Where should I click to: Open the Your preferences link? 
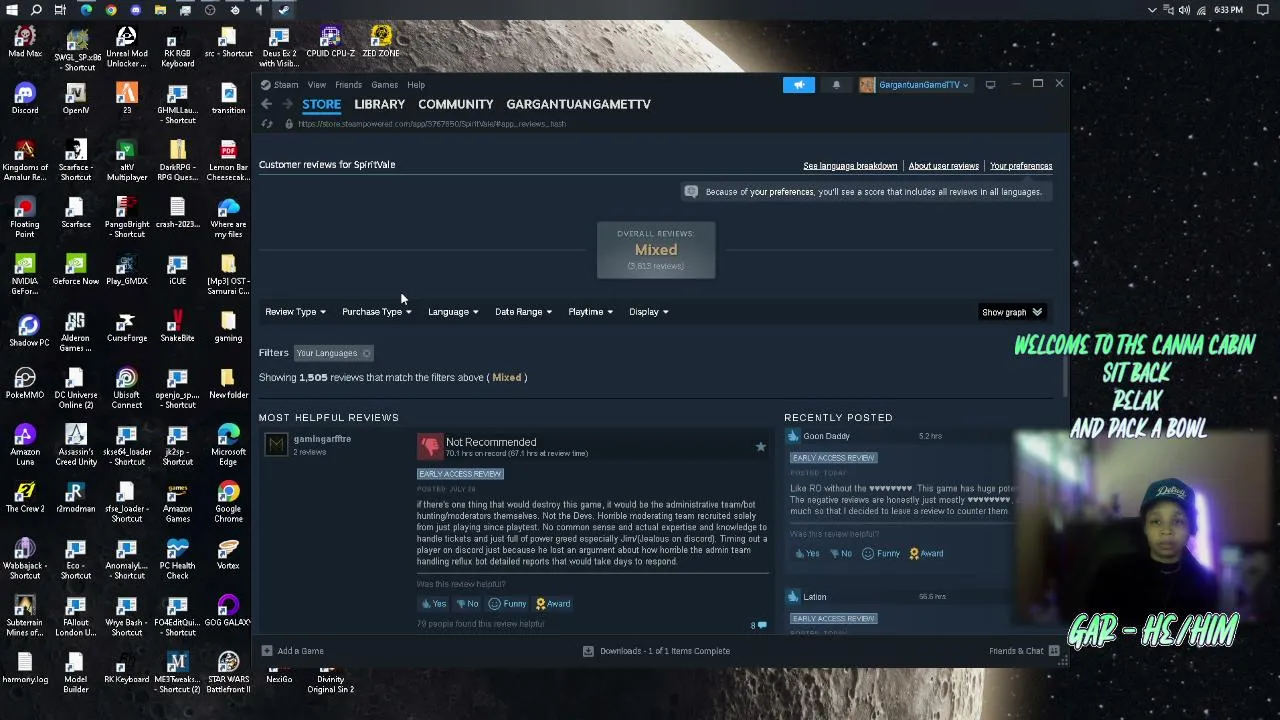[x=1021, y=166]
